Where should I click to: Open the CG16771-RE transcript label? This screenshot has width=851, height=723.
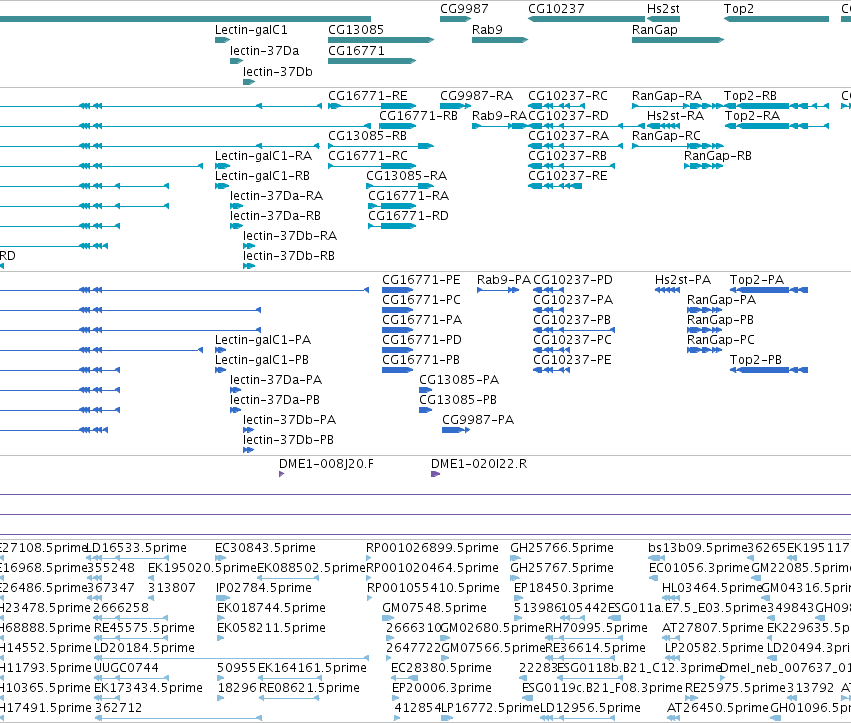coord(367,96)
